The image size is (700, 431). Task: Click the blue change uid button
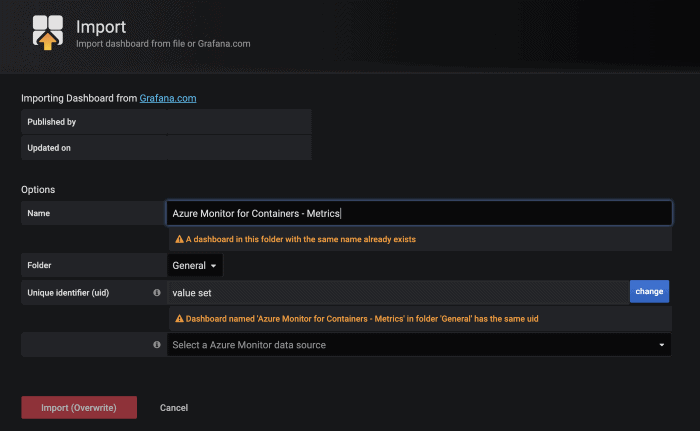pos(649,291)
